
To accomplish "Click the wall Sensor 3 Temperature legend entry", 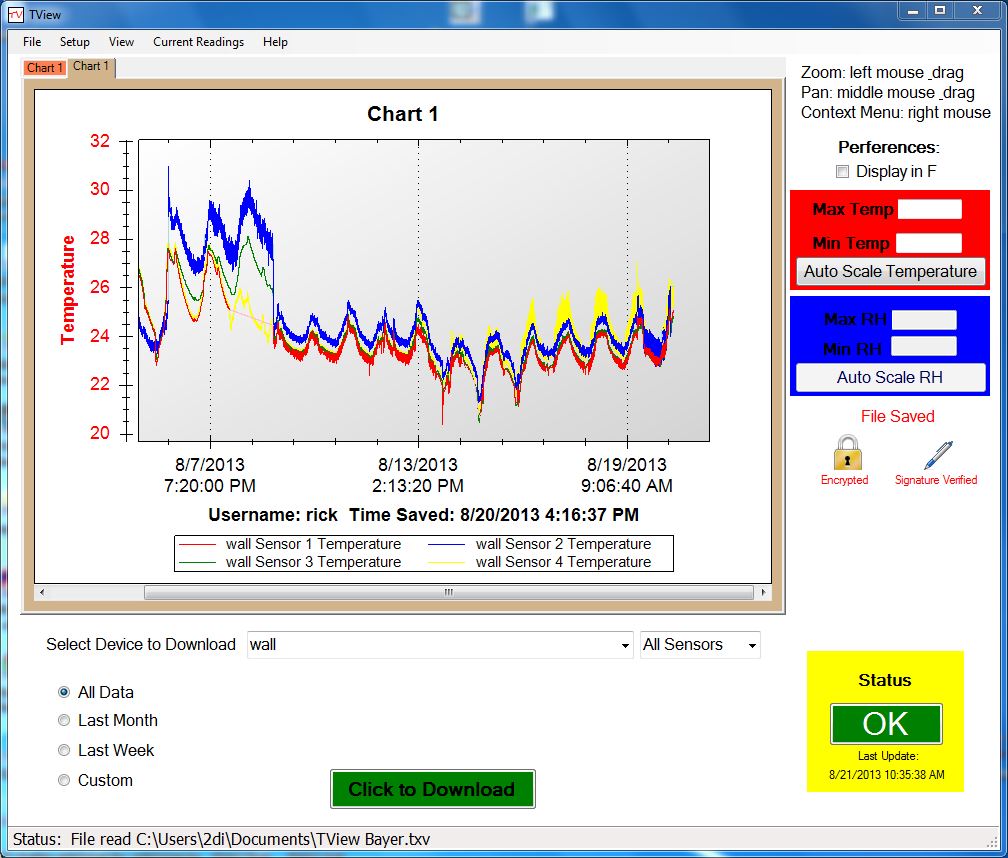I will tap(291, 562).
